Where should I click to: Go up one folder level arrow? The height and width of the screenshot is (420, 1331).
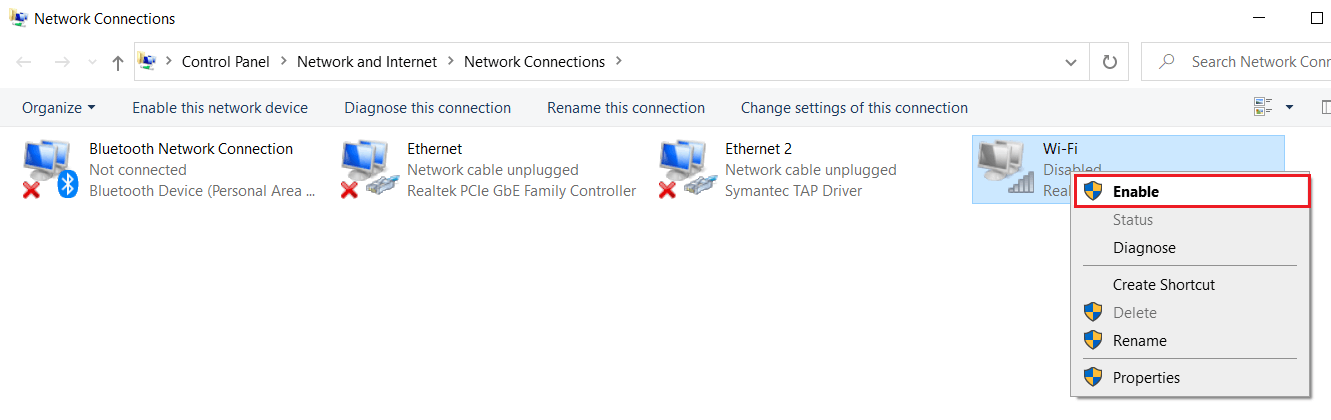pyautogui.click(x=118, y=62)
